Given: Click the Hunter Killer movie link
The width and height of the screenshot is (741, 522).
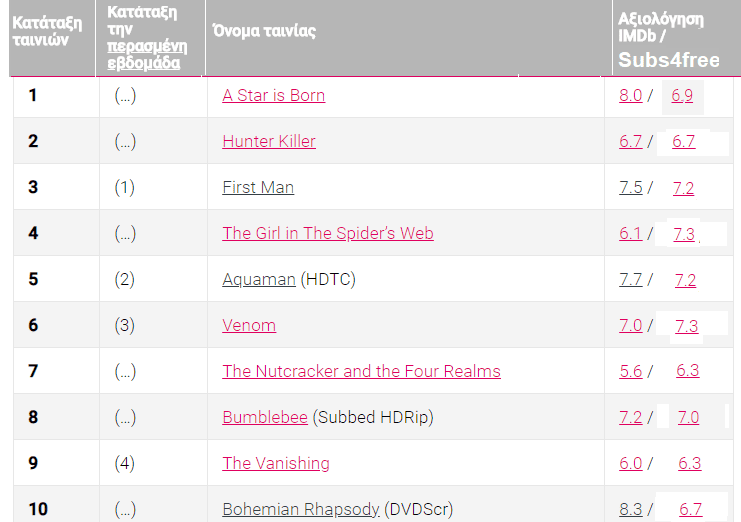Looking at the screenshot, I should pos(269,142).
